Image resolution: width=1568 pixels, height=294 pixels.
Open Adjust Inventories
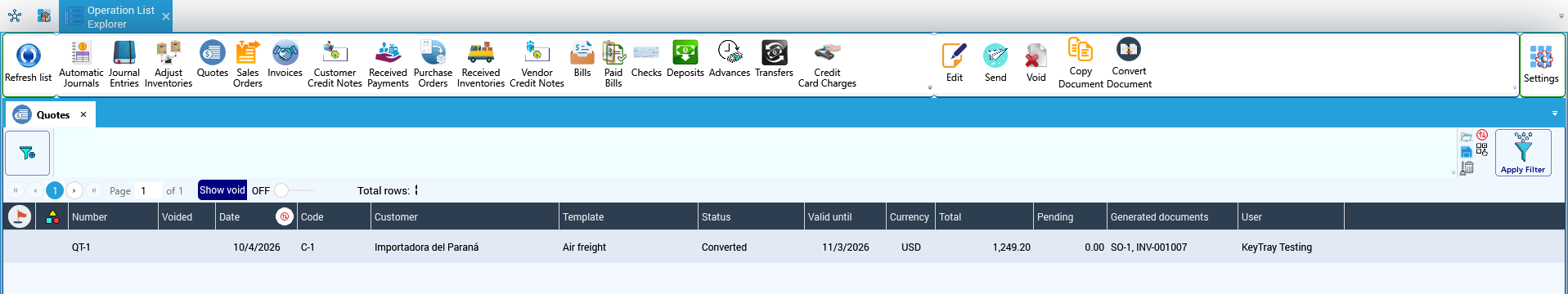[x=168, y=65]
